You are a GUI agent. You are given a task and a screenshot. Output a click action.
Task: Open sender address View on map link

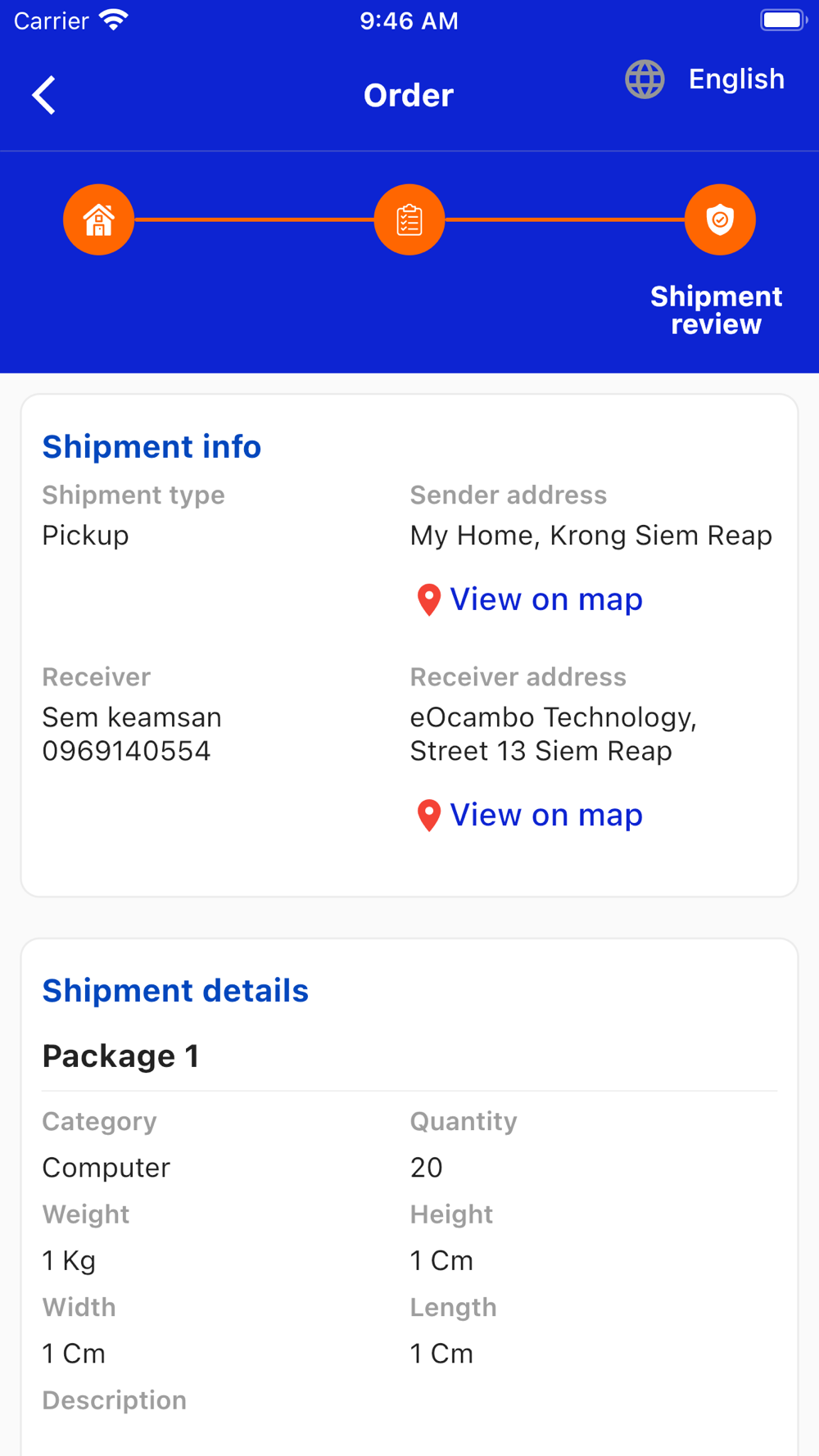[546, 599]
